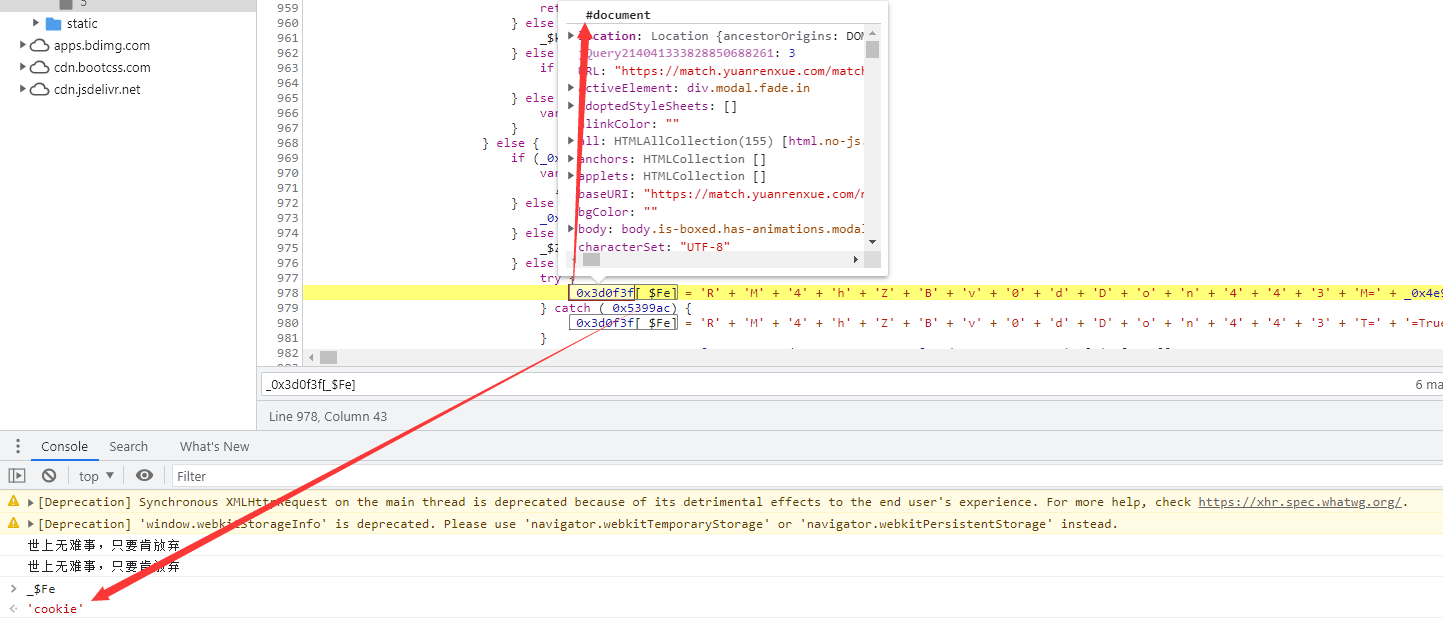Click the static folder icon
This screenshot has width=1443, height=620.
click(x=54, y=23)
